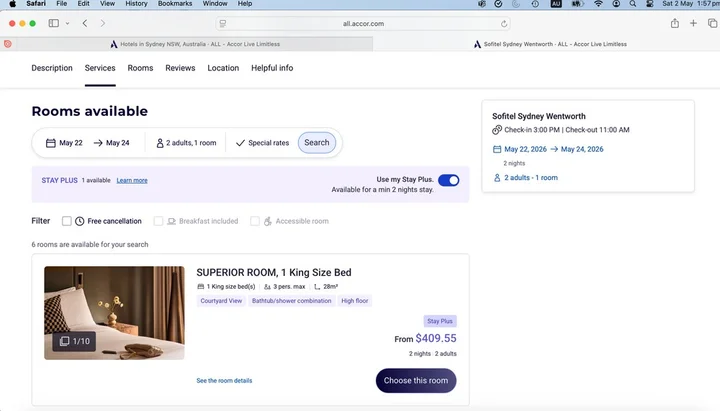Open the Bookmarks menu
The image size is (720, 411).
(175, 4)
